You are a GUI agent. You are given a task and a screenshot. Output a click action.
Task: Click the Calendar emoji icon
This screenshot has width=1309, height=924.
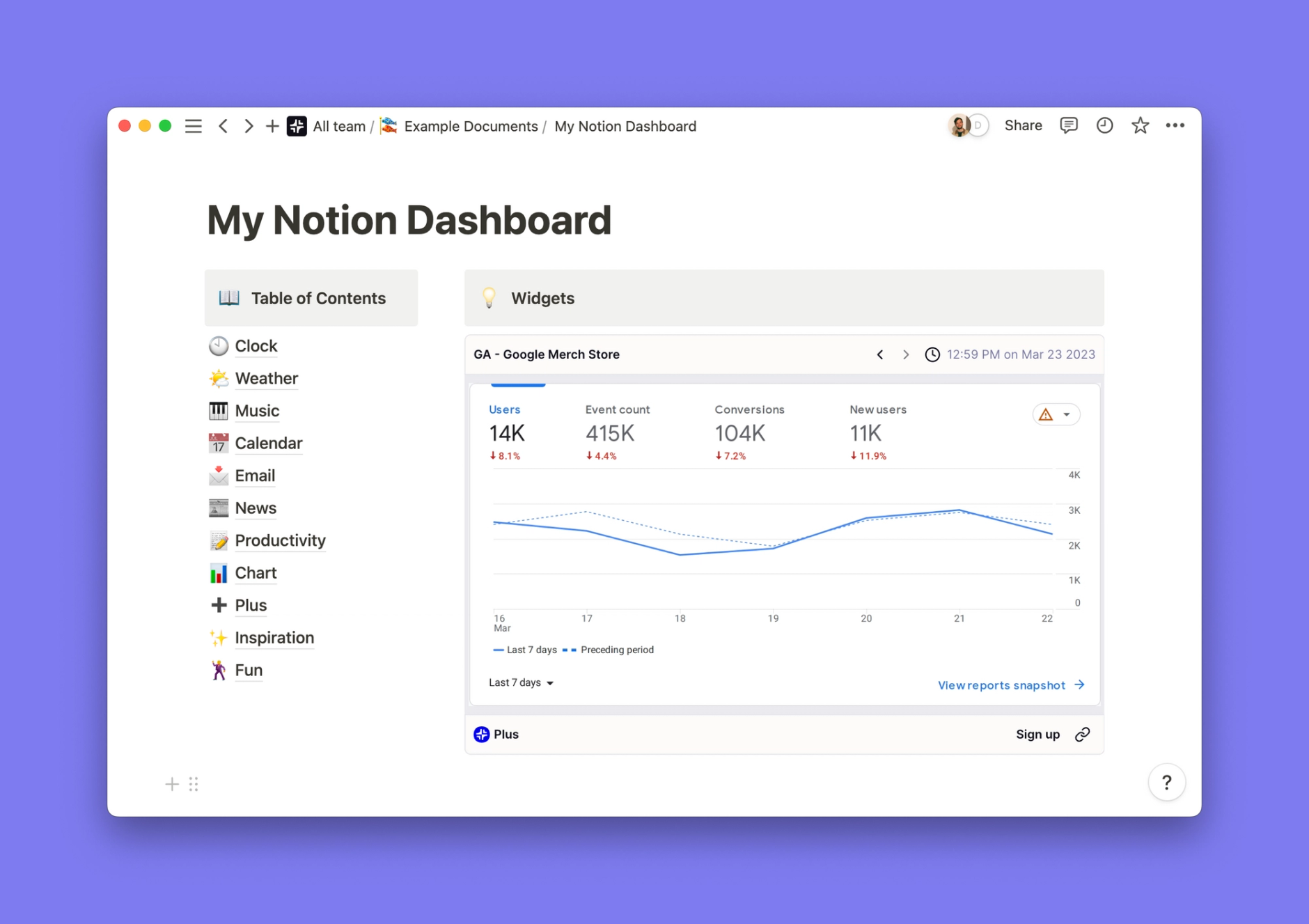pyautogui.click(x=219, y=443)
